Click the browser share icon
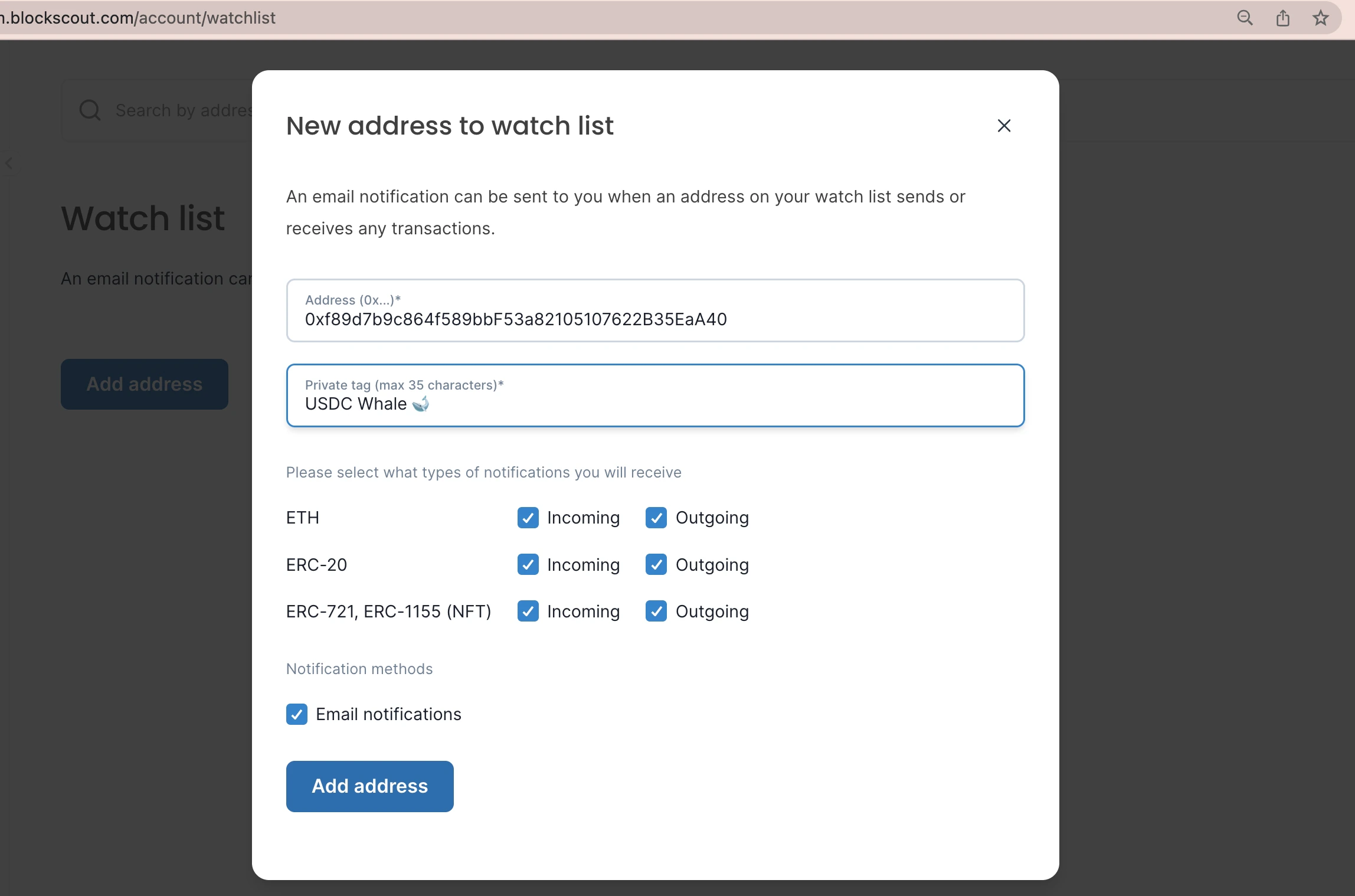The width and height of the screenshot is (1355, 896). (1283, 18)
